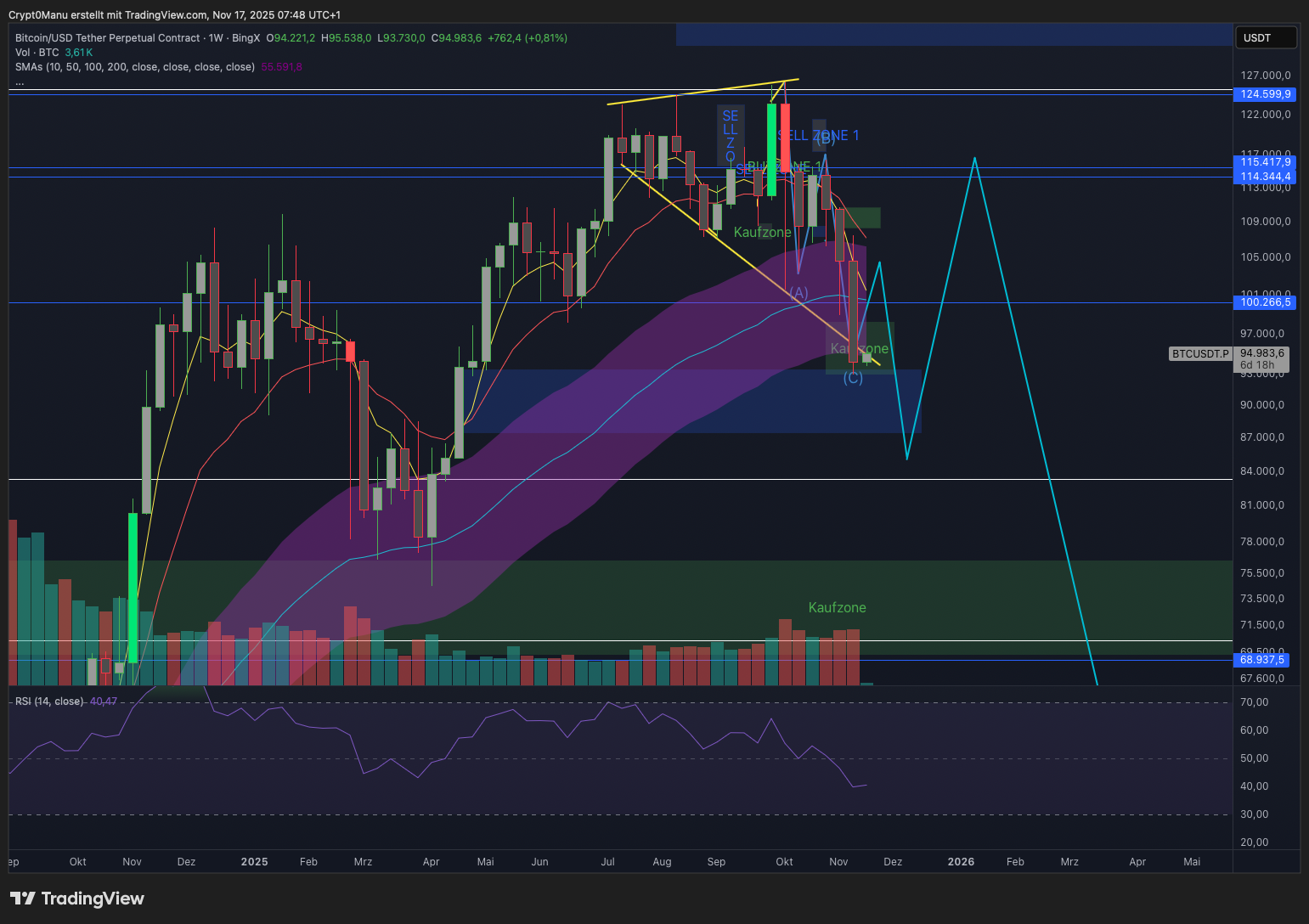
Task: Click the TradingView logo icon
Action: [x=22, y=899]
